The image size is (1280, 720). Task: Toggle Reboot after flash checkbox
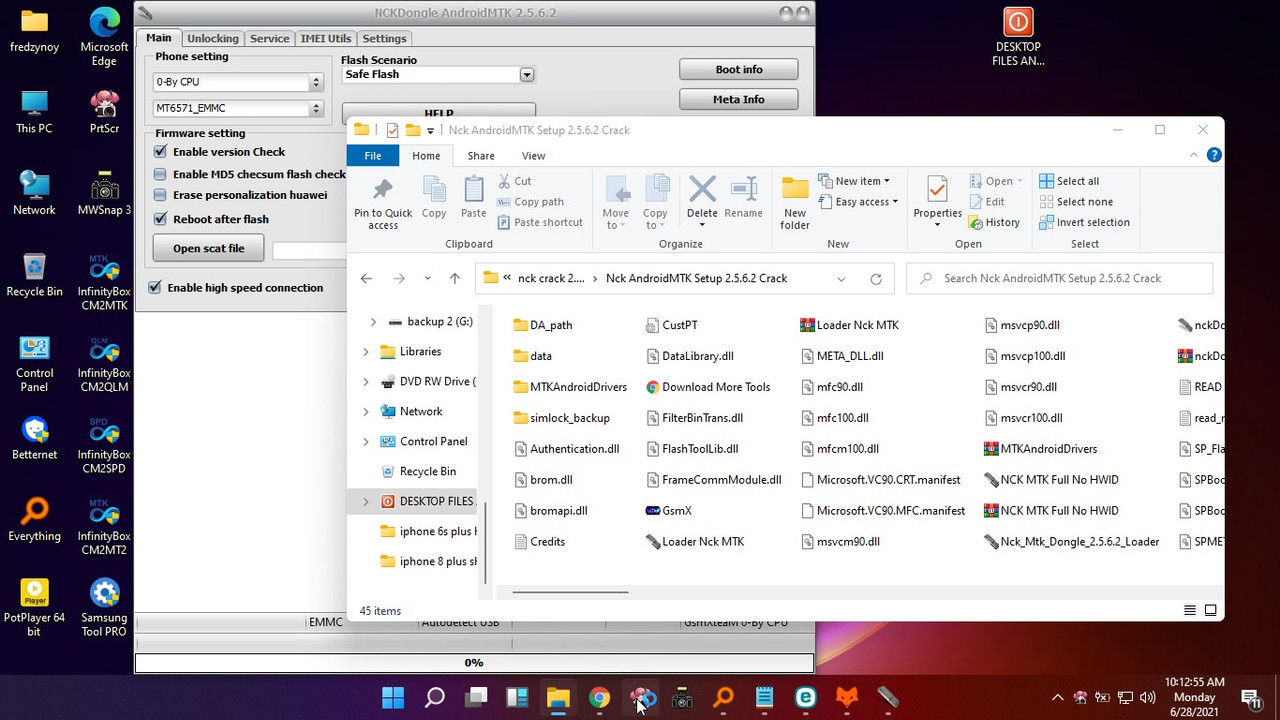click(160, 219)
